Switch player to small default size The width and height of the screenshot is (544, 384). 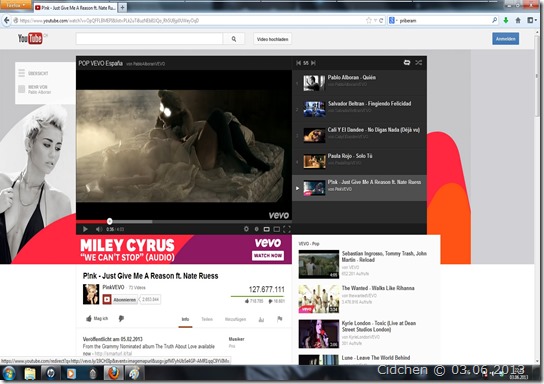[x=266, y=229]
